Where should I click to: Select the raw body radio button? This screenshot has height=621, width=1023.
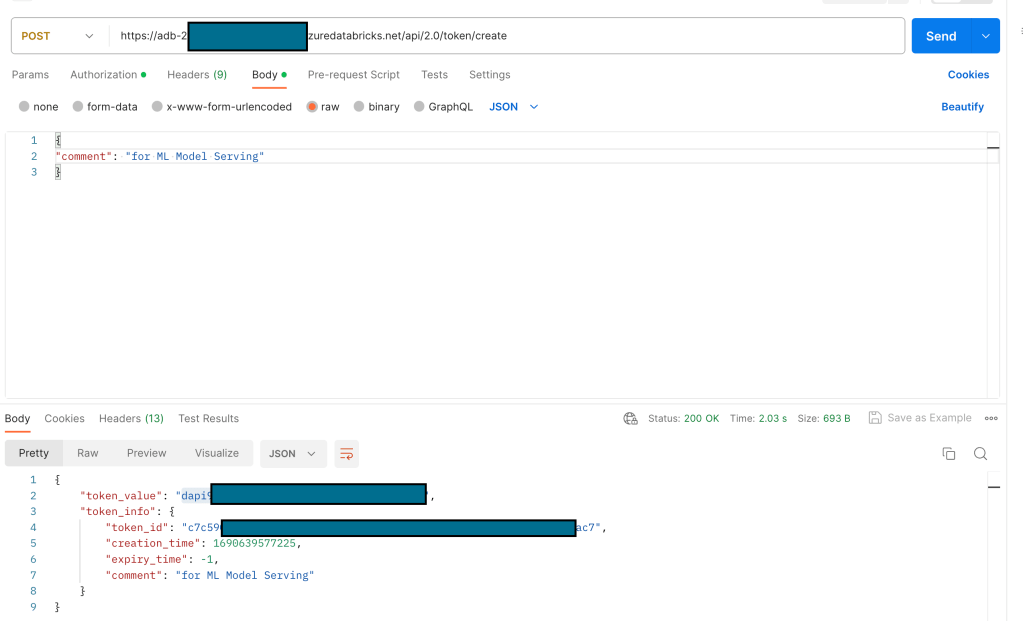coord(313,107)
